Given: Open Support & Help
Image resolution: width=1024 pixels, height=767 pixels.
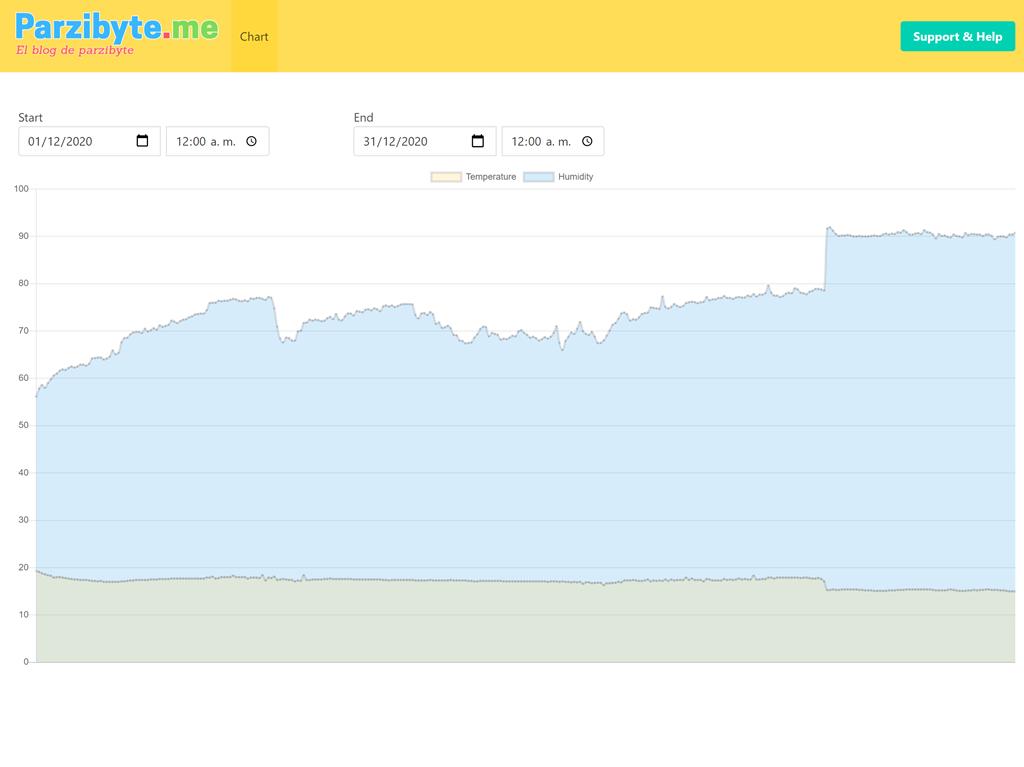Looking at the screenshot, I should (957, 37).
